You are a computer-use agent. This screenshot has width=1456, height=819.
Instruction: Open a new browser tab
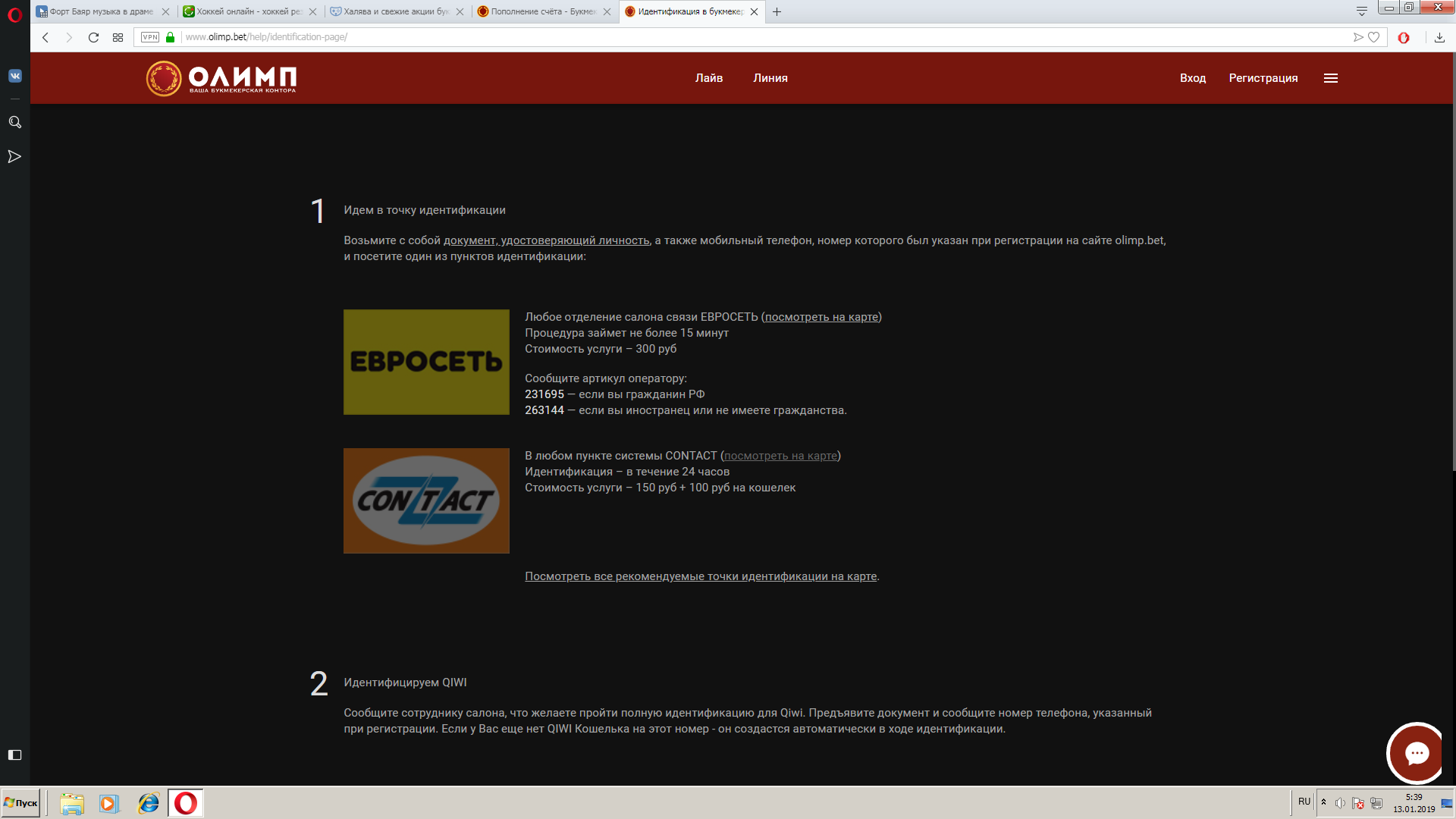click(x=777, y=11)
